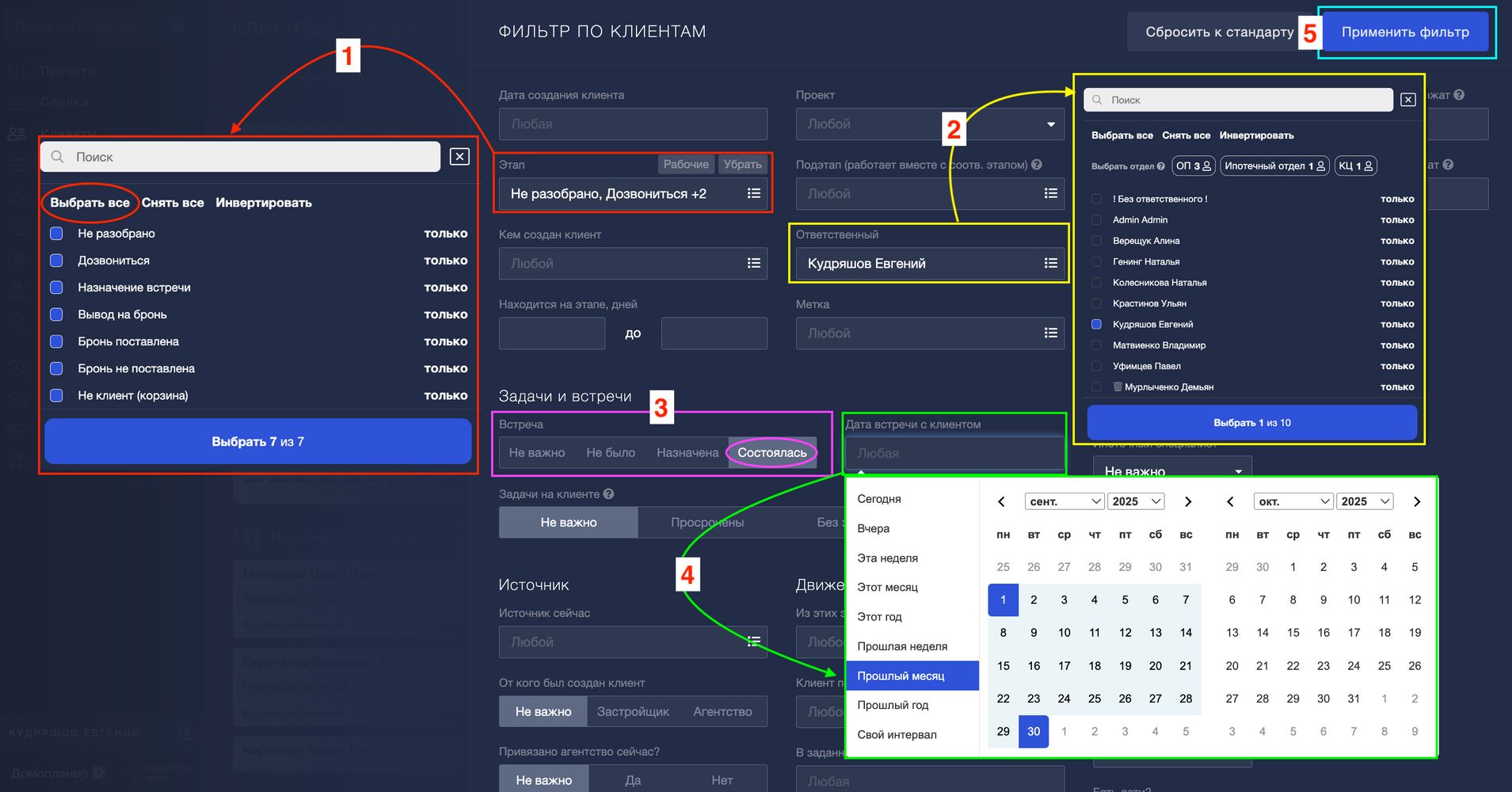1512x792 pixels.
Task: Type in the stage popup Поиск field
Action: click(x=240, y=157)
